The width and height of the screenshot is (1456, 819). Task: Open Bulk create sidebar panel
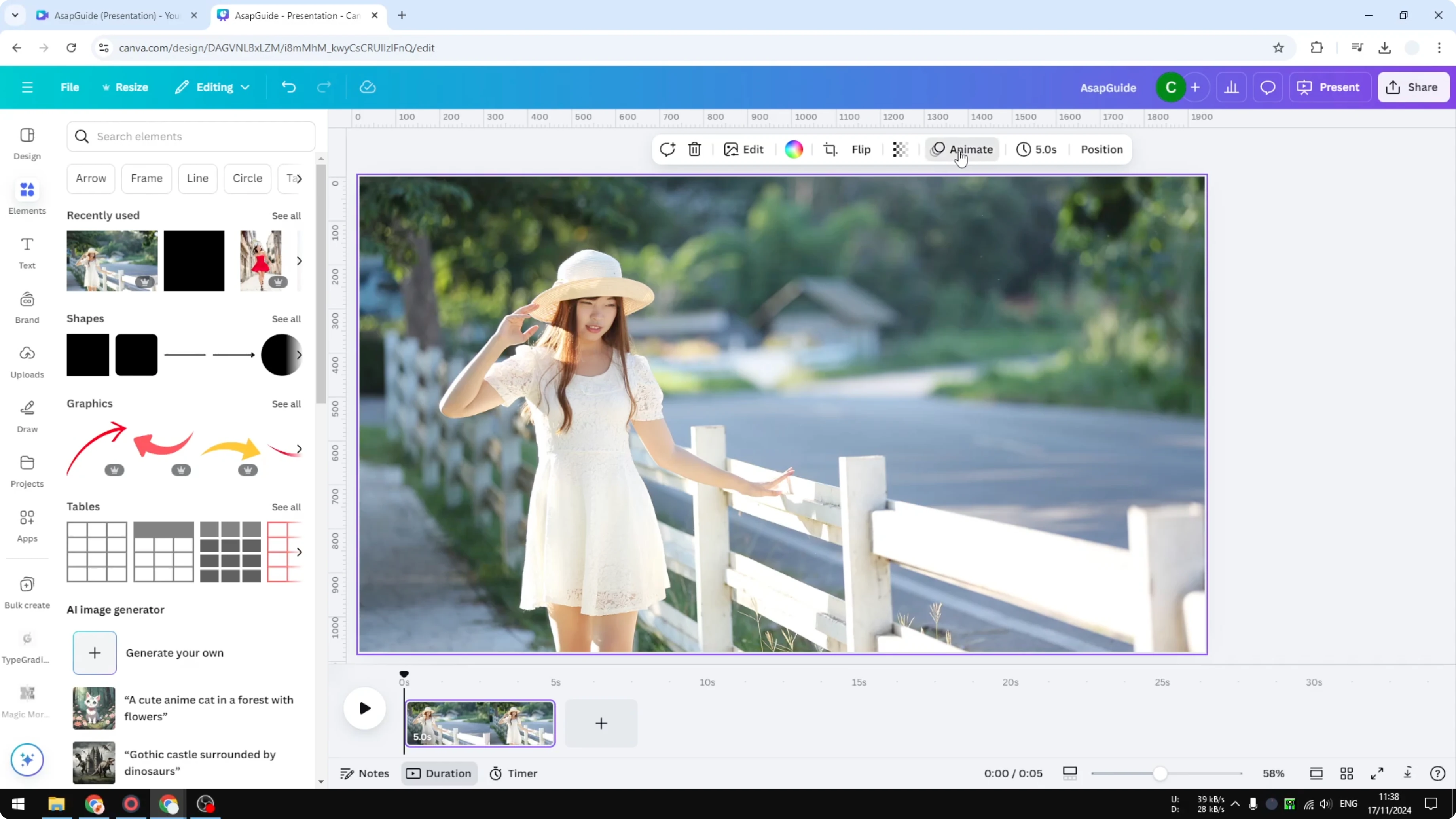click(x=27, y=591)
